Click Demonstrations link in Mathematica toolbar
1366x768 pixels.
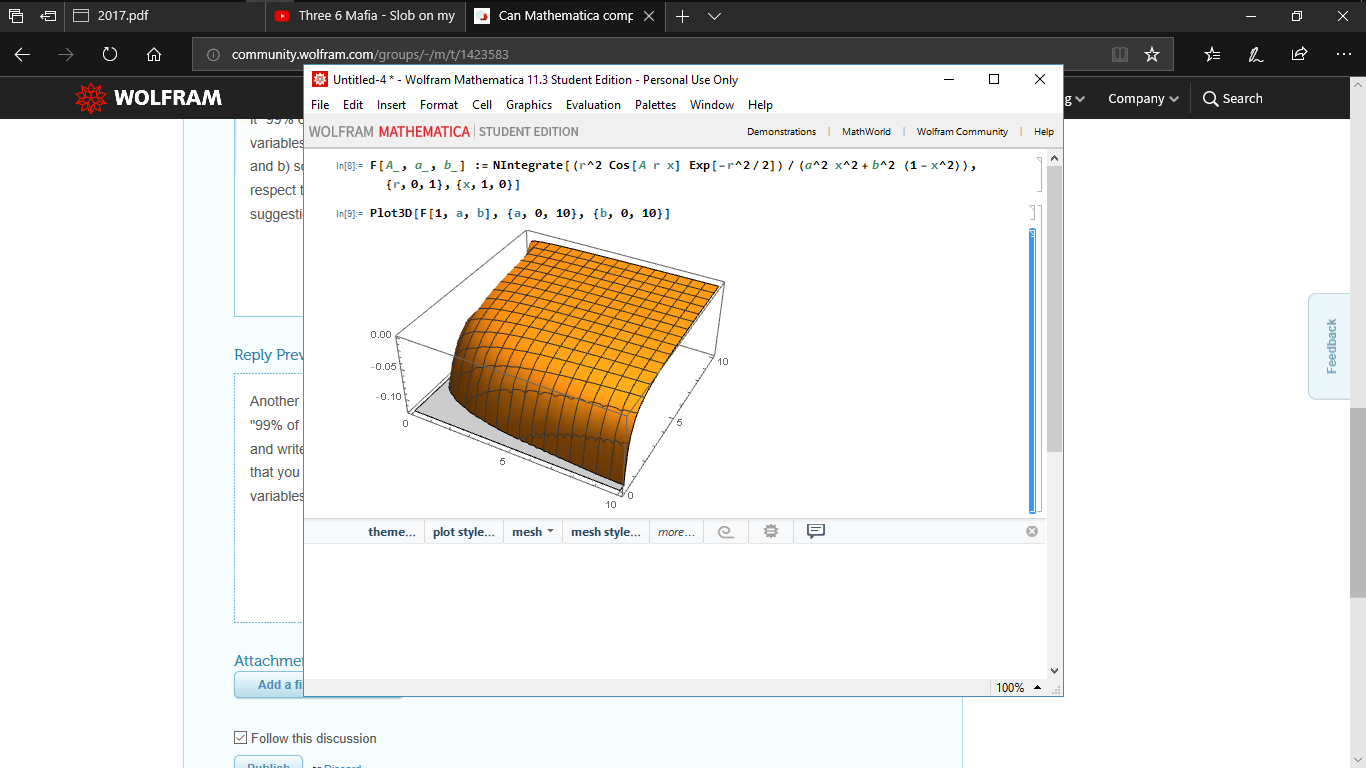click(781, 132)
